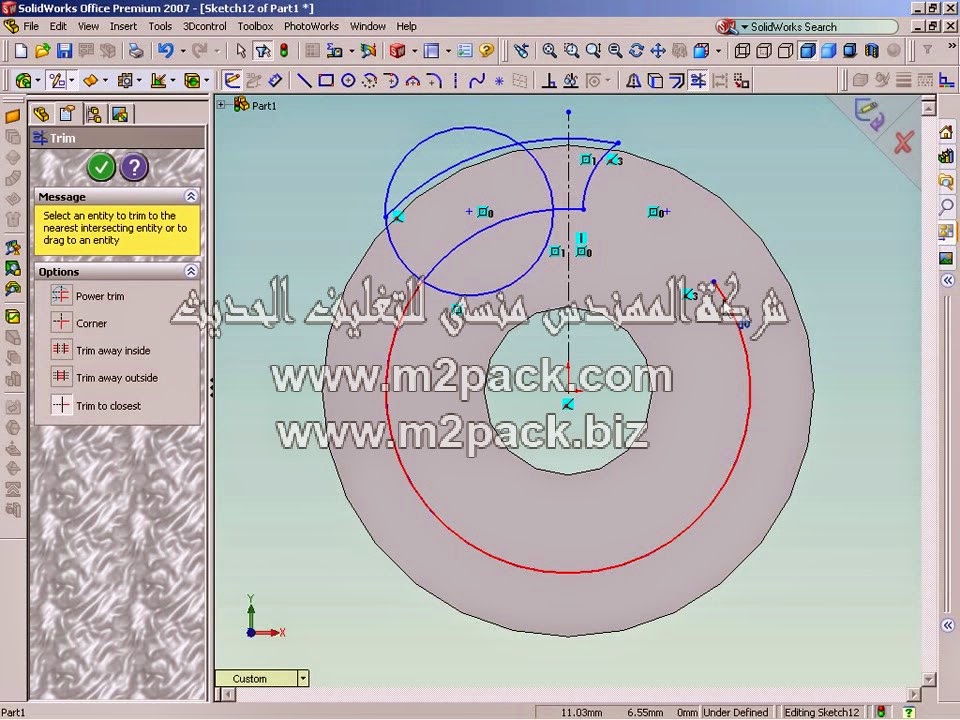Select the Sketch Fillet tool
Viewport: 960px width, 720px height.
[433, 80]
